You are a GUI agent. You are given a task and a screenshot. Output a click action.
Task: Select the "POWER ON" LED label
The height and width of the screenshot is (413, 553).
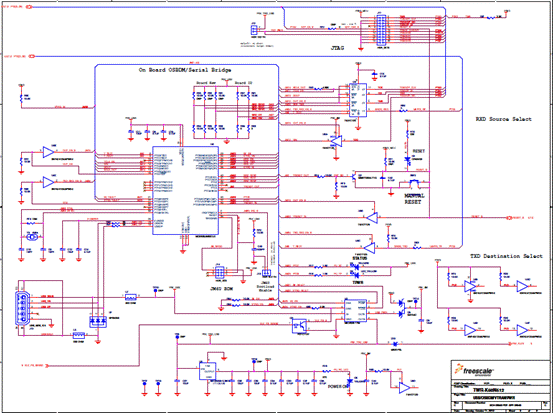pos(338,386)
